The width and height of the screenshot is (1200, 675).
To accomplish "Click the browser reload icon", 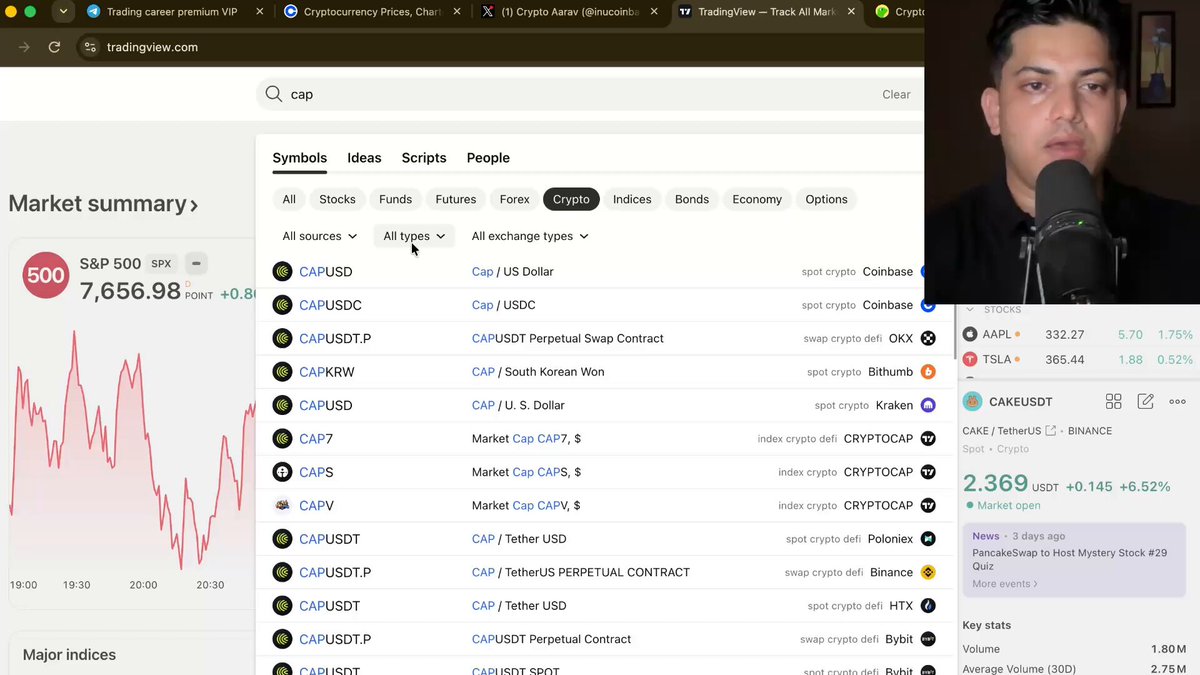I will pyautogui.click(x=54, y=47).
